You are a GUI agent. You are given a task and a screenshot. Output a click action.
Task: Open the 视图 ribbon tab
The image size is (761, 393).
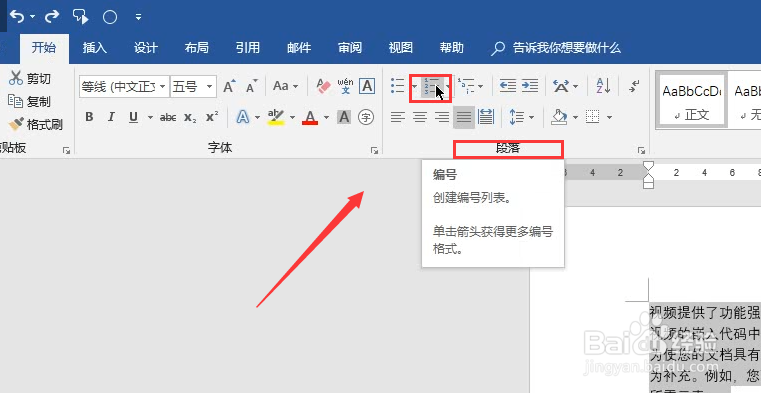point(401,48)
